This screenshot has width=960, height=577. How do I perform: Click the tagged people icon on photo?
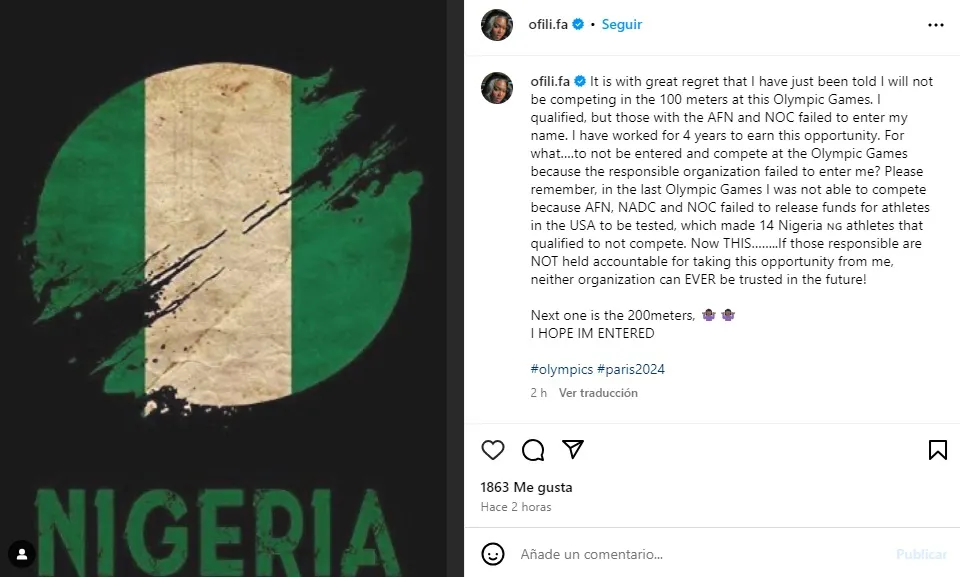point(22,554)
